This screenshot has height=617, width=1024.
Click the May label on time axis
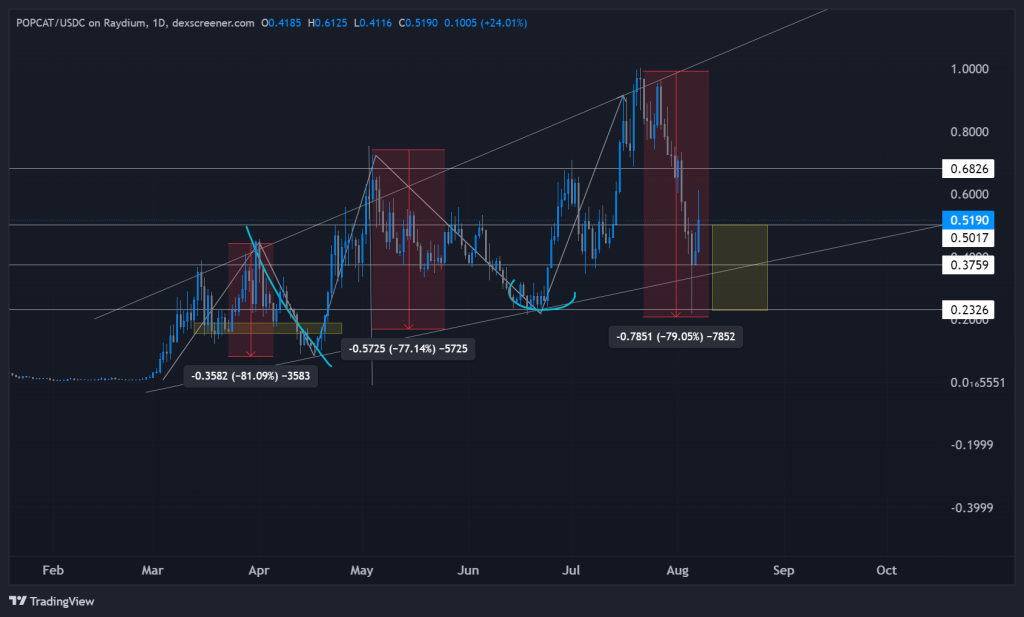[x=361, y=570]
